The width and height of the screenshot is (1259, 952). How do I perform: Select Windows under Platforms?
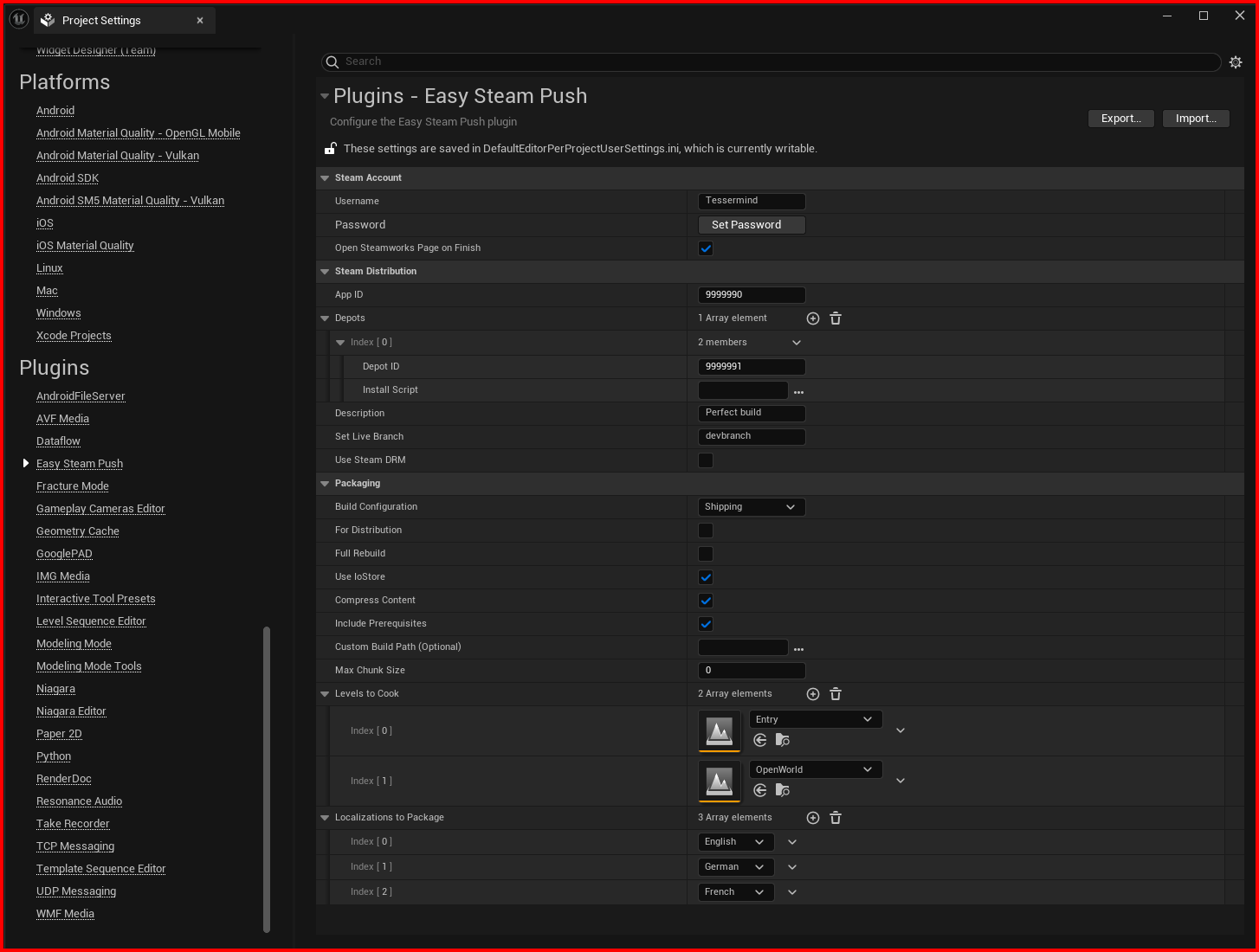tap(58, 312)
